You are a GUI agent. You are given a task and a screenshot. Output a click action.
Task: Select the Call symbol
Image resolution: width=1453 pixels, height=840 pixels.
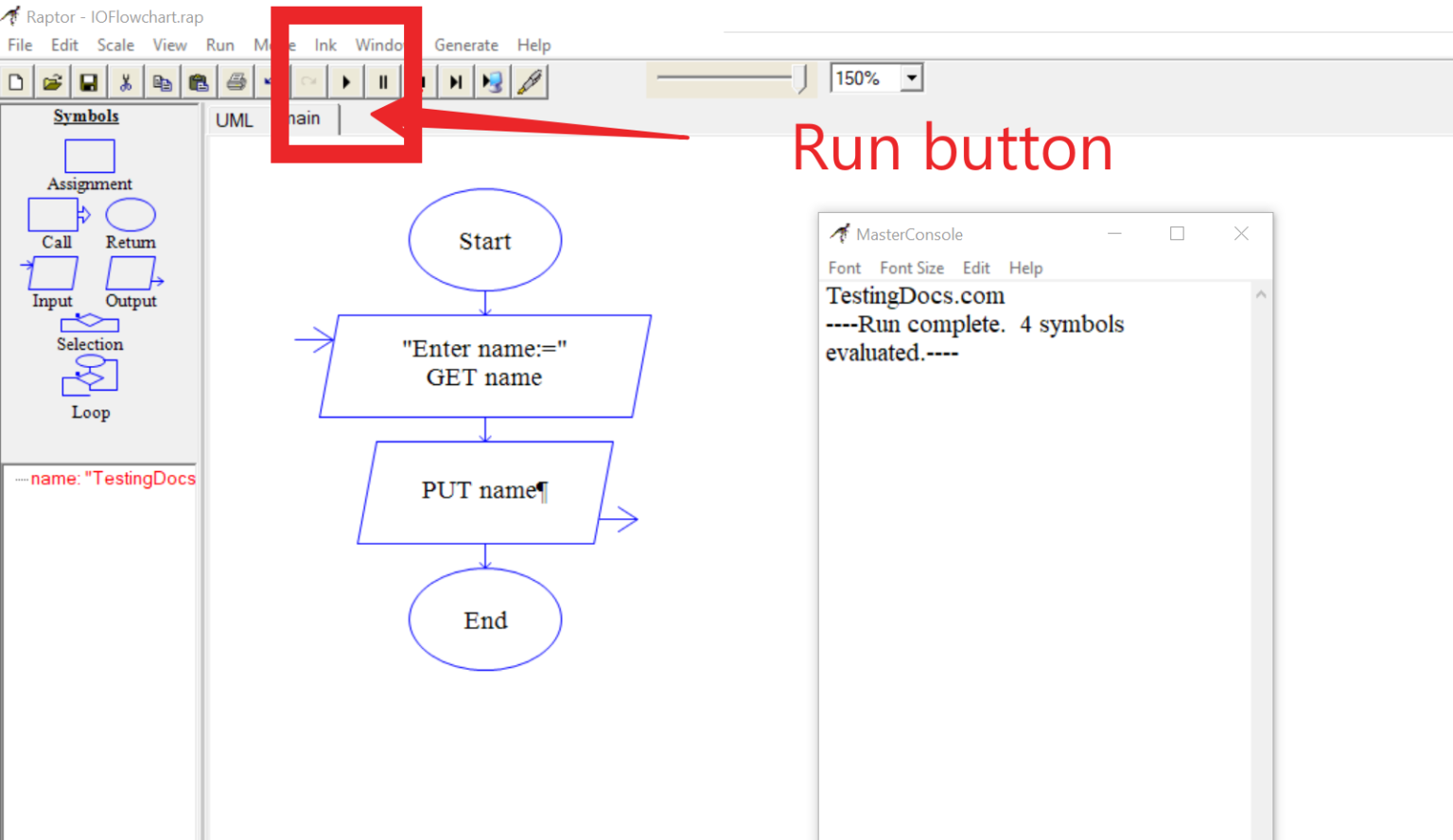coord(55,215)
